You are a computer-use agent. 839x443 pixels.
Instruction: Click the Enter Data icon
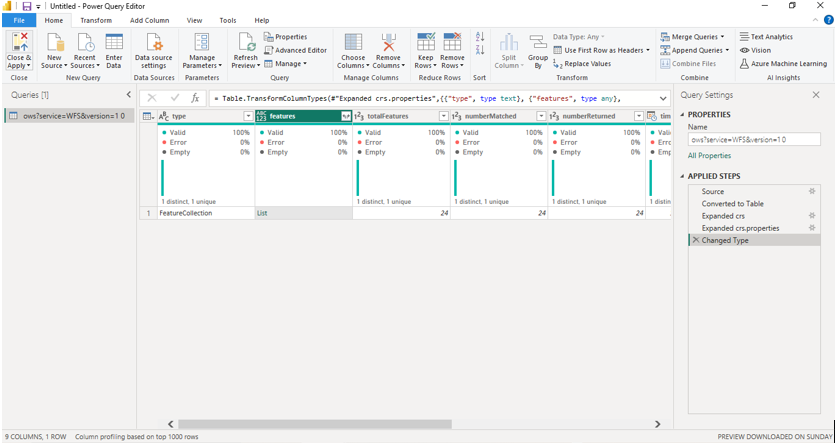tap(114, 42)
